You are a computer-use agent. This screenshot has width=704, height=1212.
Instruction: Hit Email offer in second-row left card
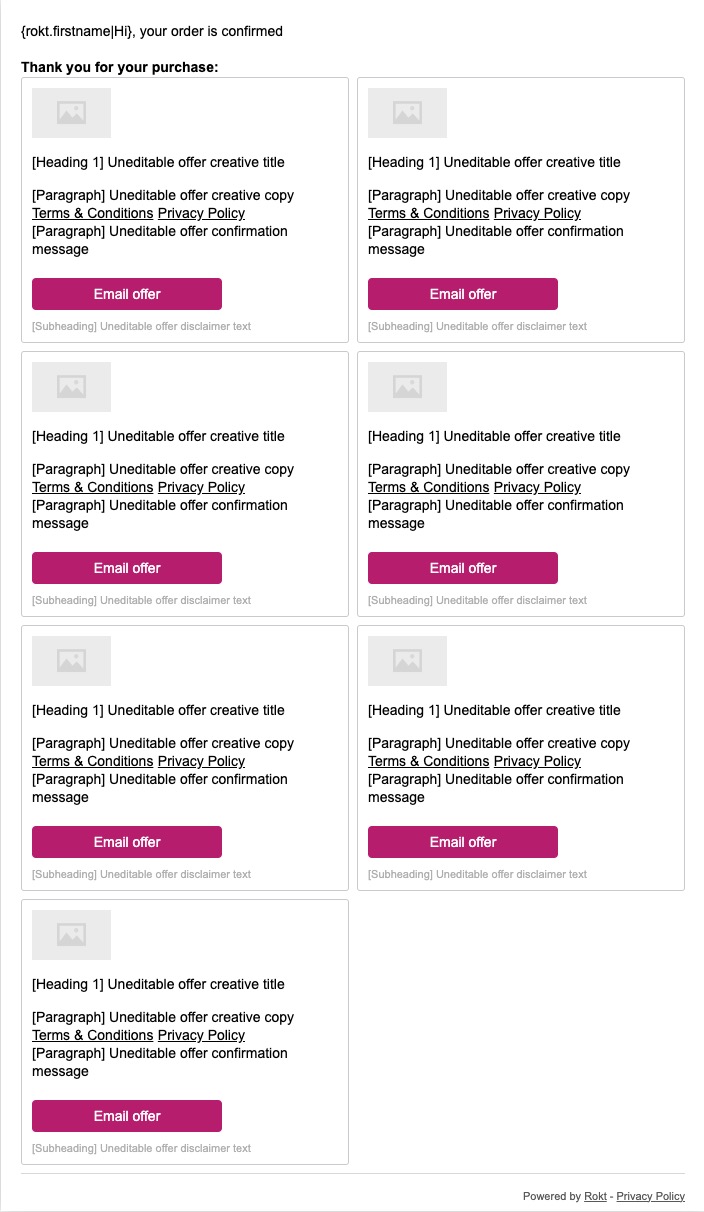[x=127, y=568]
